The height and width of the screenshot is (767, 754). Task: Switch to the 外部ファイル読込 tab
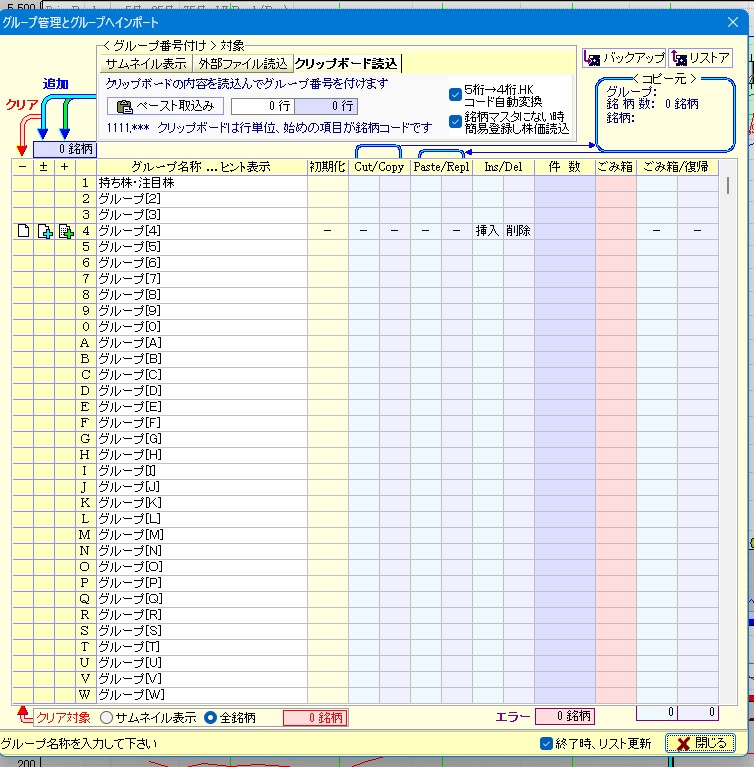[x=243, y=64]
